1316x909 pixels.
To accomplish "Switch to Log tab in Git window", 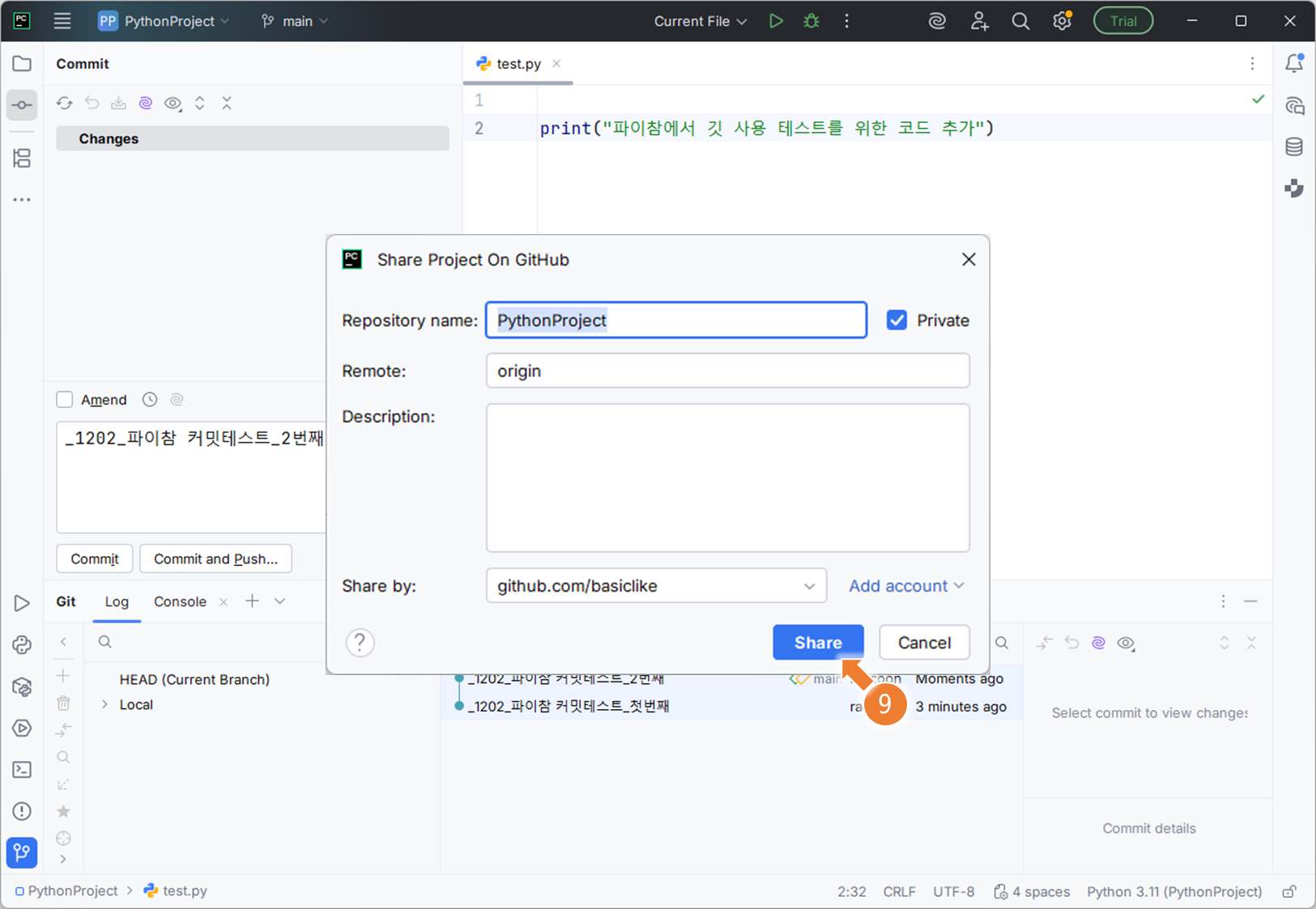I will (x=117, y=601).
